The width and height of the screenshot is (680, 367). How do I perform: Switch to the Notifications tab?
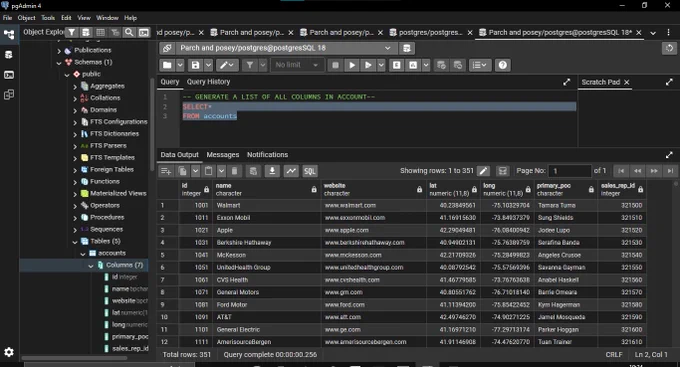pos(267,154)
